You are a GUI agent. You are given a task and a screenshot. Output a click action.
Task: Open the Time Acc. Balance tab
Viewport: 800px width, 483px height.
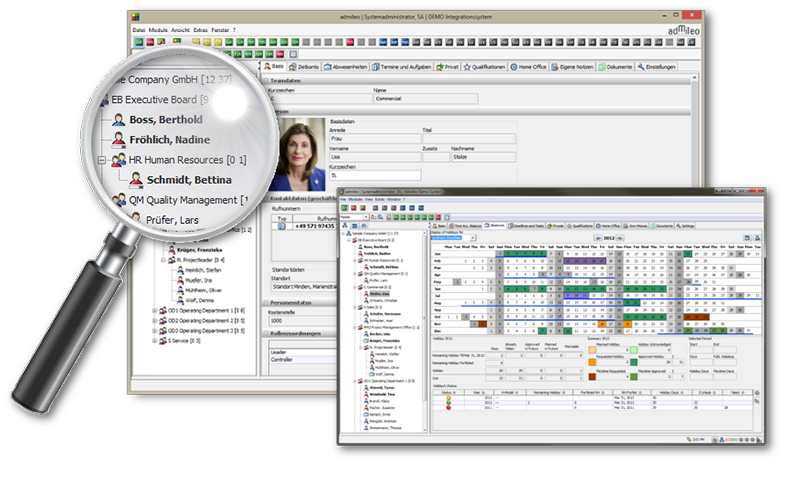[x=465, y=226]
